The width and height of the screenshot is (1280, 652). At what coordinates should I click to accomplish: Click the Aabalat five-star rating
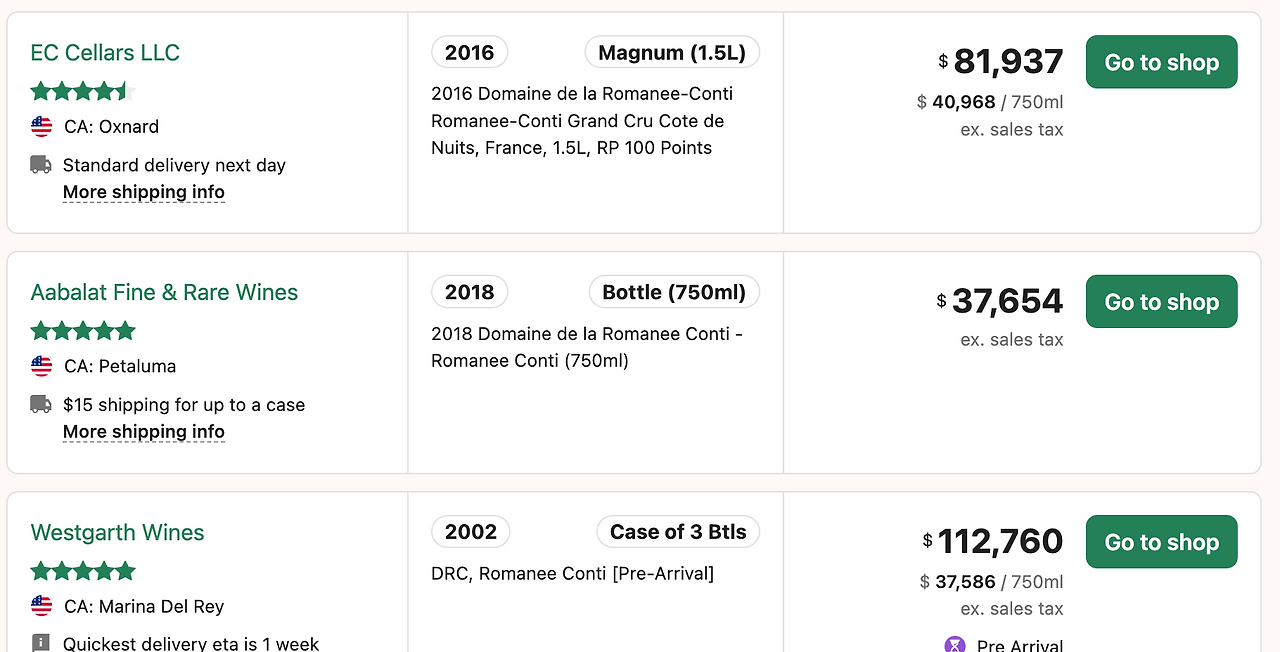pos(82,331)
